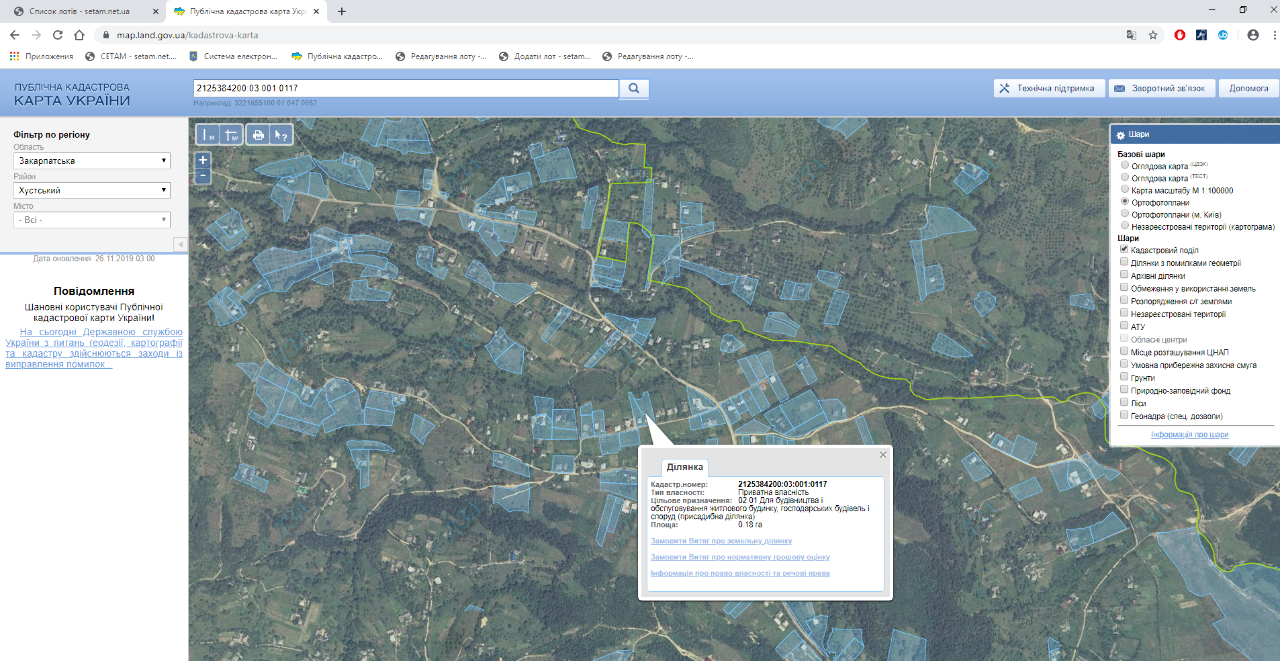1280x661 pixels.
Task: Open Приложения apps shortcut
Action: coord(42,56)
